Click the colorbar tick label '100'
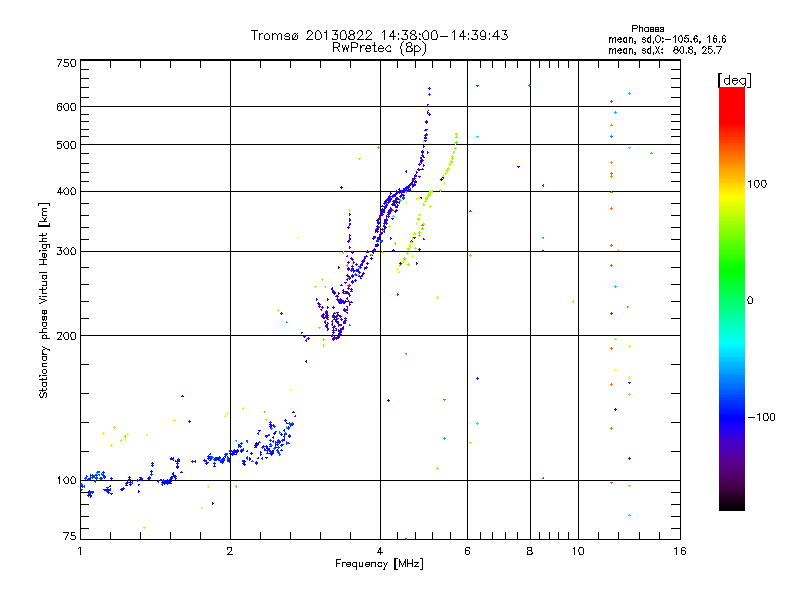Viewport: 800px width, 600px height. click(x=757, y=184)
